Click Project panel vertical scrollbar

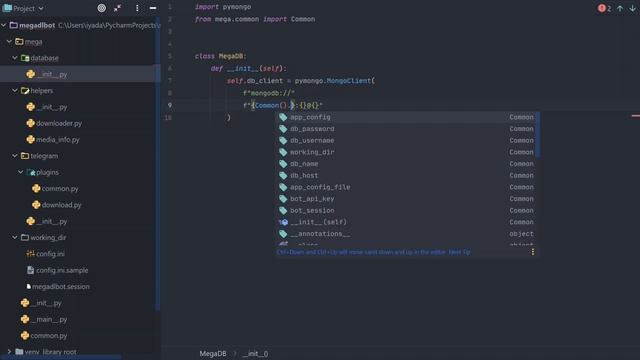pos(158,163)
